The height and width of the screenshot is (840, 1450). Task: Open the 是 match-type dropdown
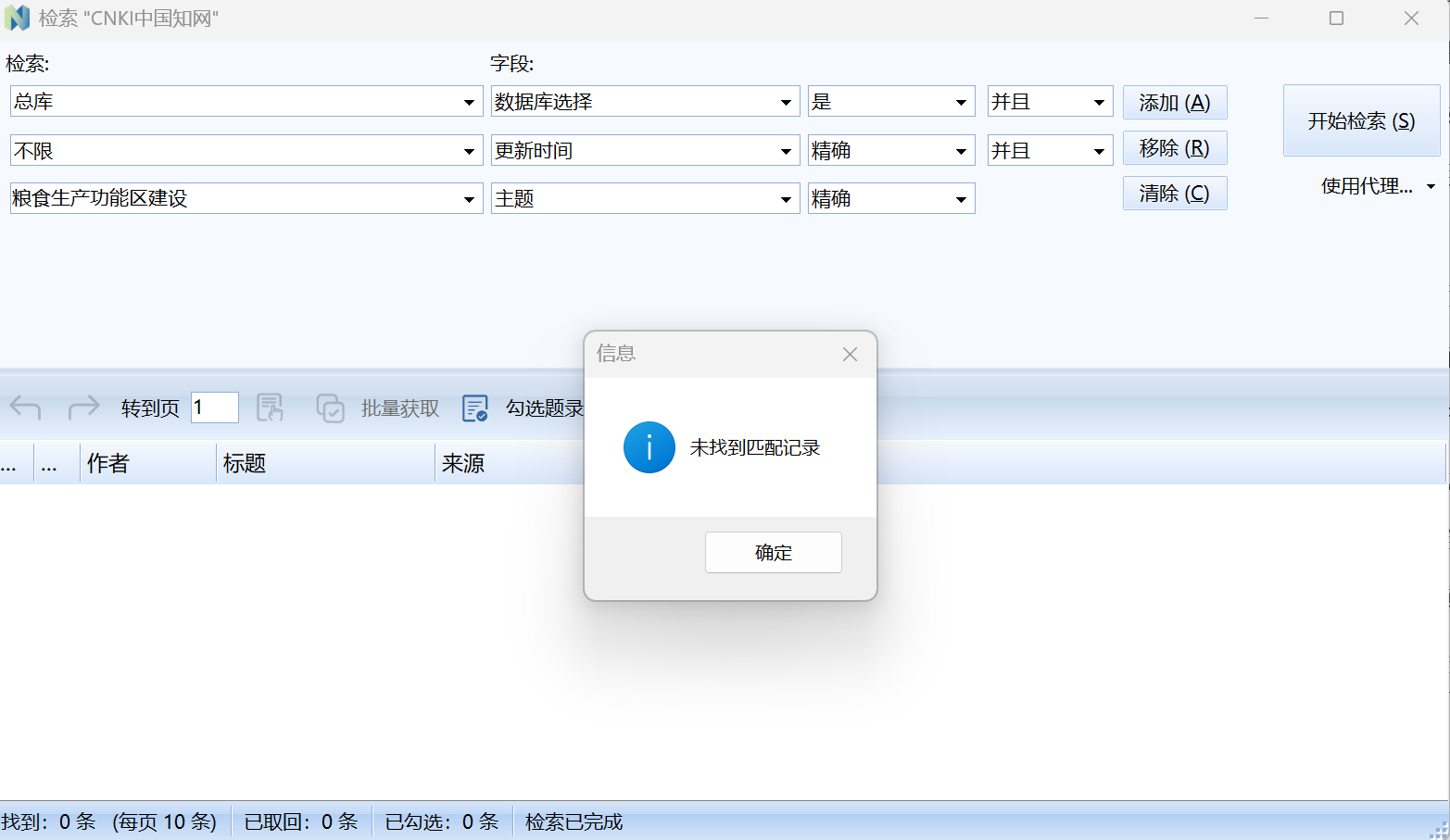(x=961, y=102)
